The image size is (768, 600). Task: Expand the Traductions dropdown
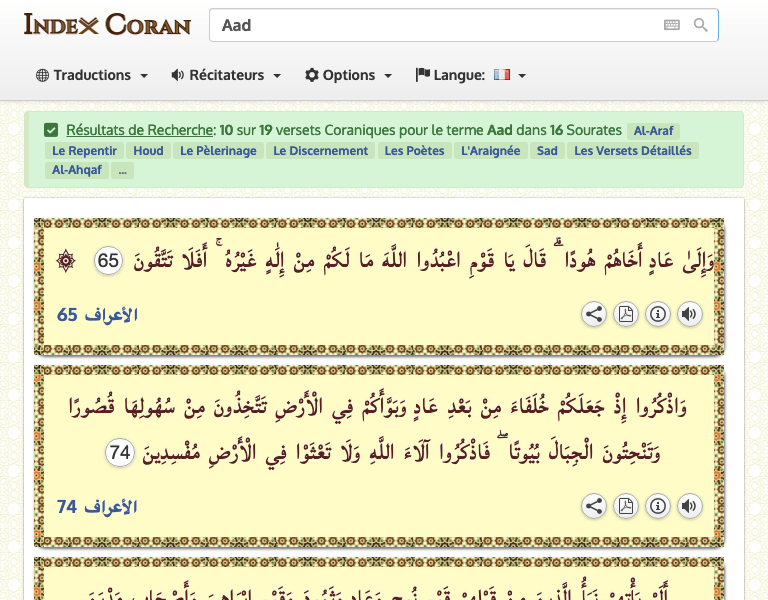pos(92,75)
